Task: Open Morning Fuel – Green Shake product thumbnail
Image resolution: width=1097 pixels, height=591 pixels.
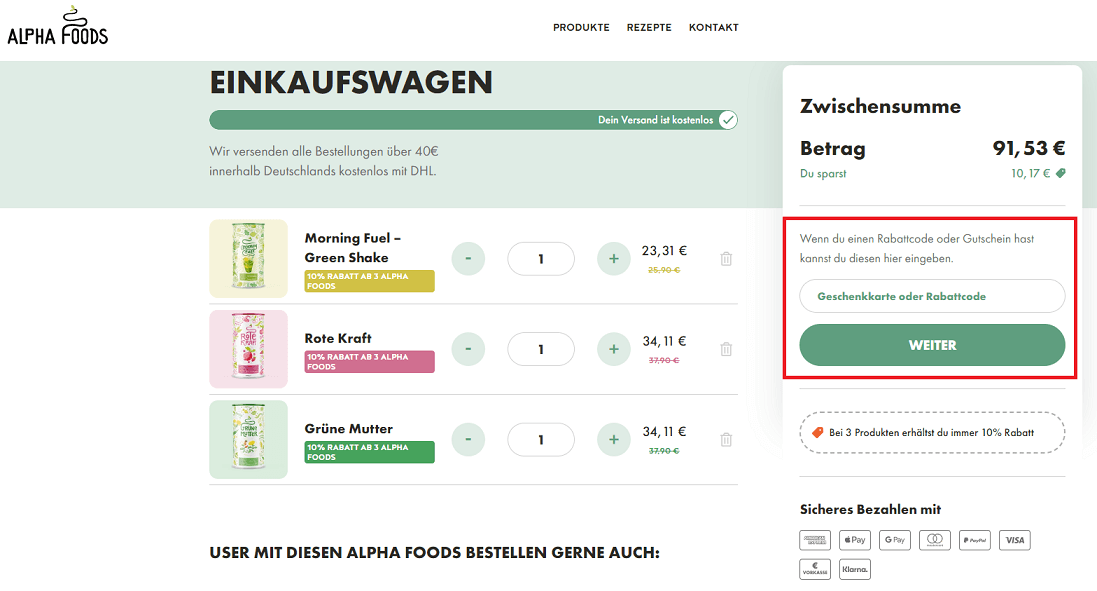Action: (248, 259)
